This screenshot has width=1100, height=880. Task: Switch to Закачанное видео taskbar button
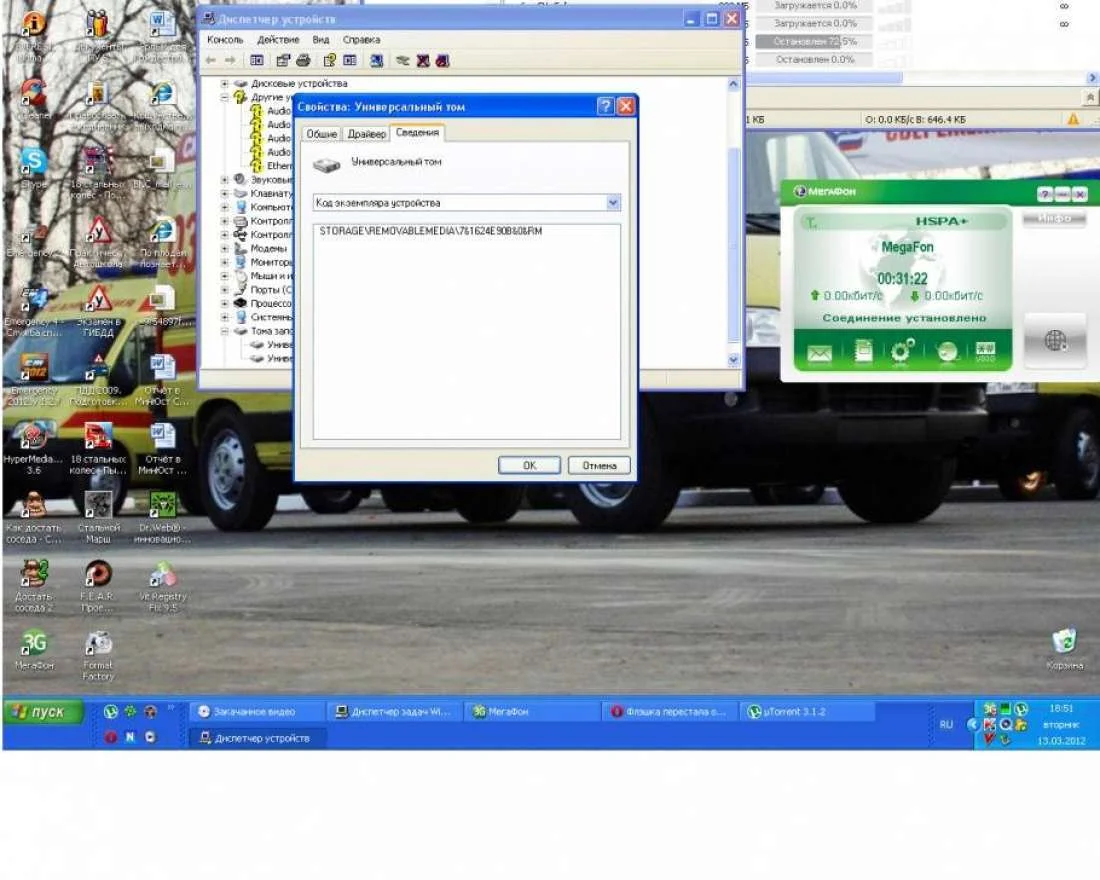pos(257,712)
